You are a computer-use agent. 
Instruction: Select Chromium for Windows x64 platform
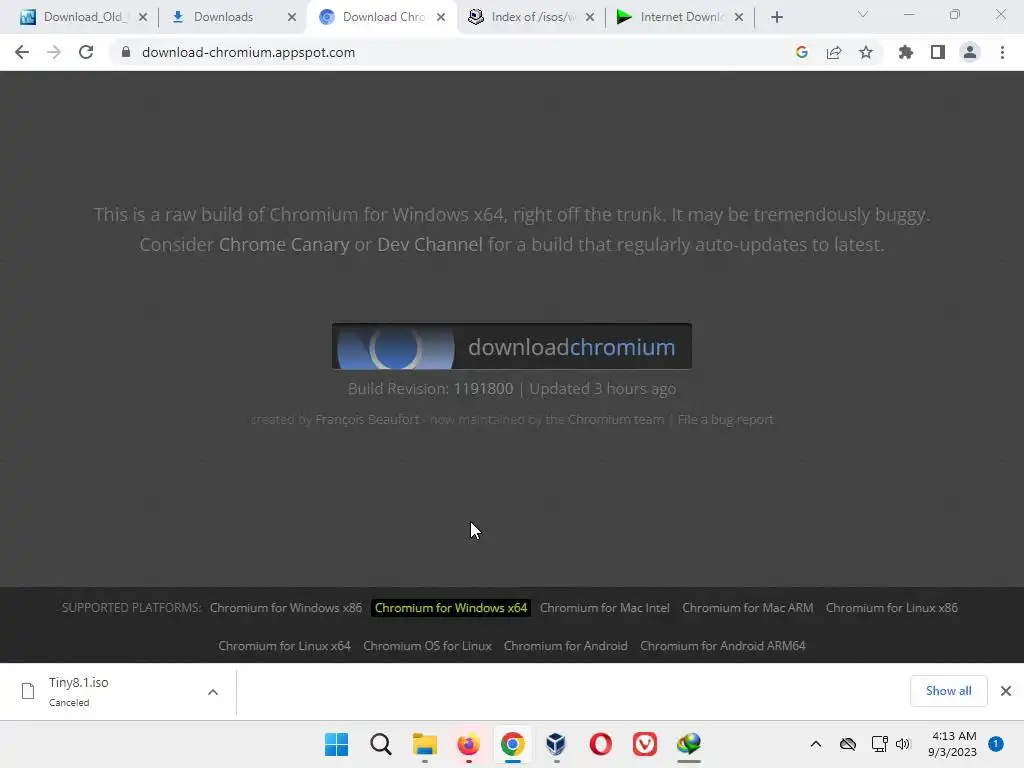(451, 607)
